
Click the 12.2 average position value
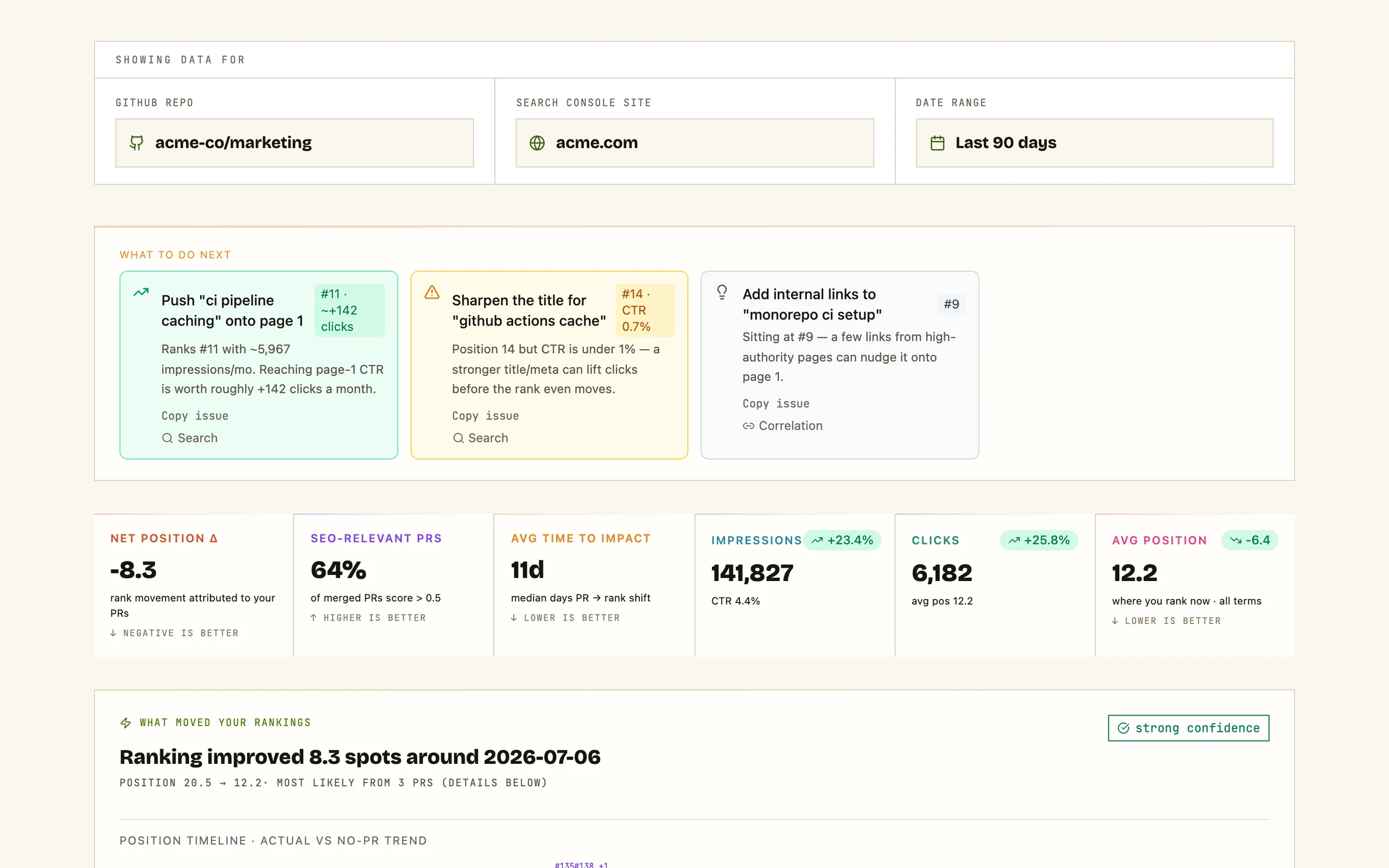pyautogui.click(x=1134, y=573)
